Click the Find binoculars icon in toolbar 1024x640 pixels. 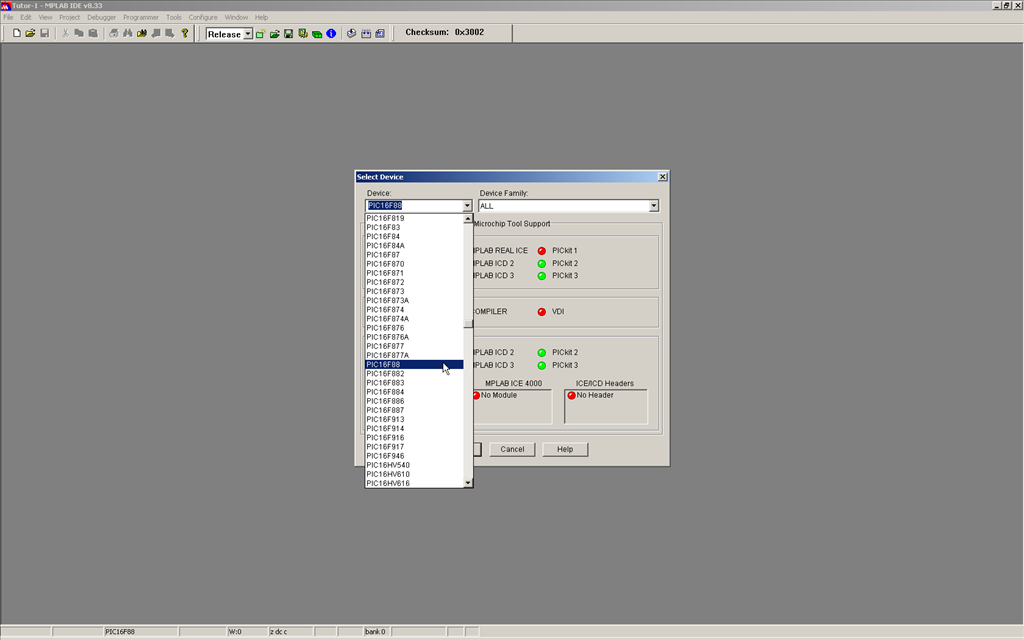128,34
